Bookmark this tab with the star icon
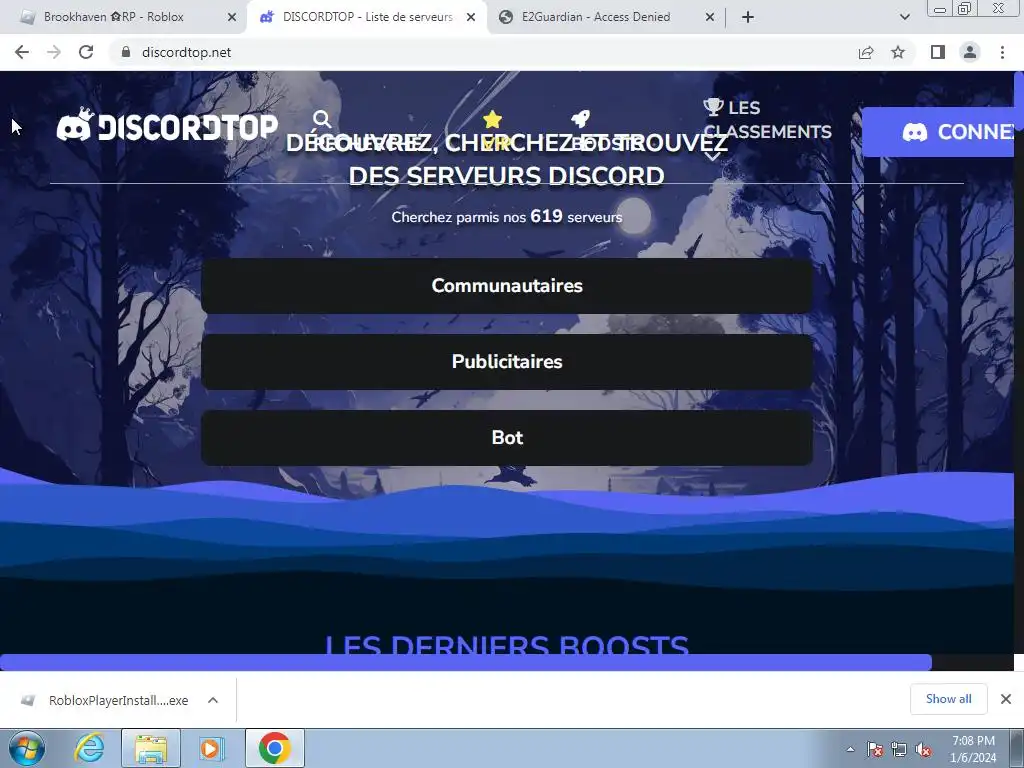1024x768 pixels. pyautogui.click(x=898, y=52)
